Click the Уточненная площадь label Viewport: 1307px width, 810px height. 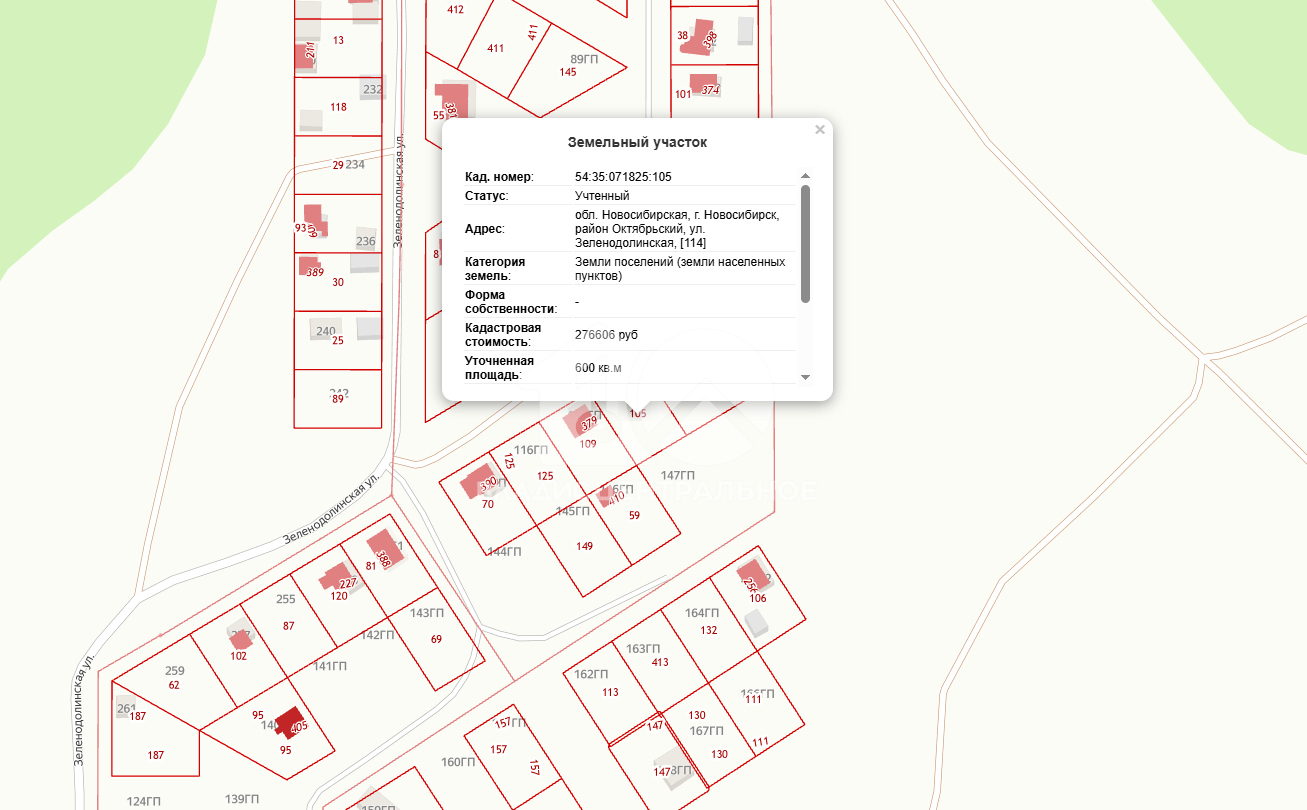click(x=500, y=367)
